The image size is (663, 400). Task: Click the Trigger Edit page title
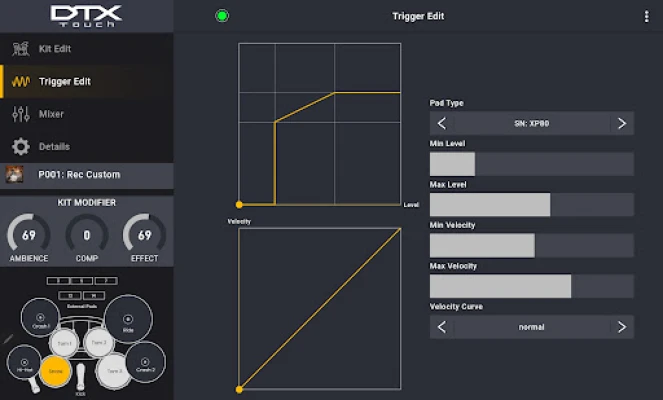418,16
